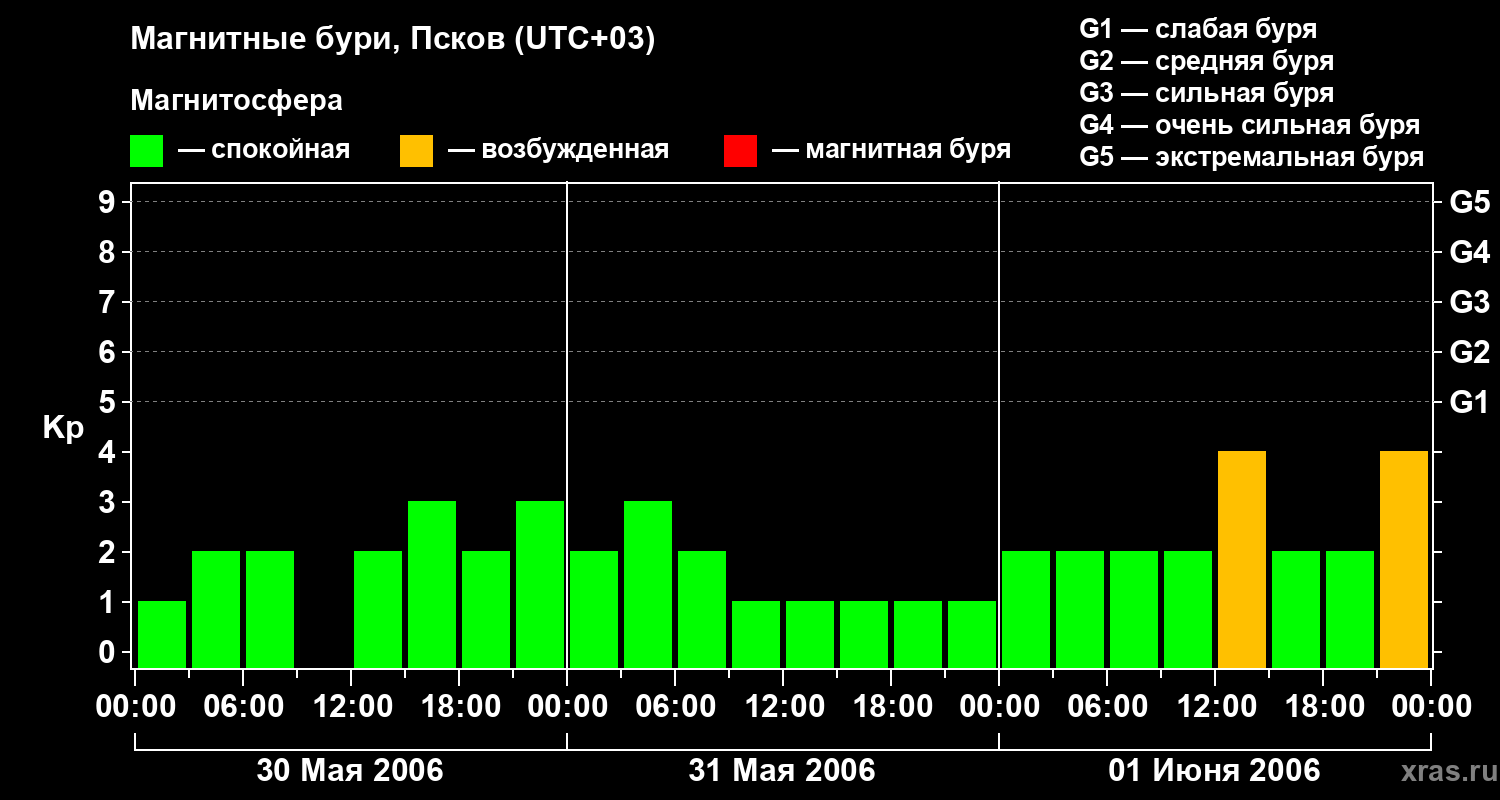Click the '06:00' time label under 31 Мая

tap(675, 707)
